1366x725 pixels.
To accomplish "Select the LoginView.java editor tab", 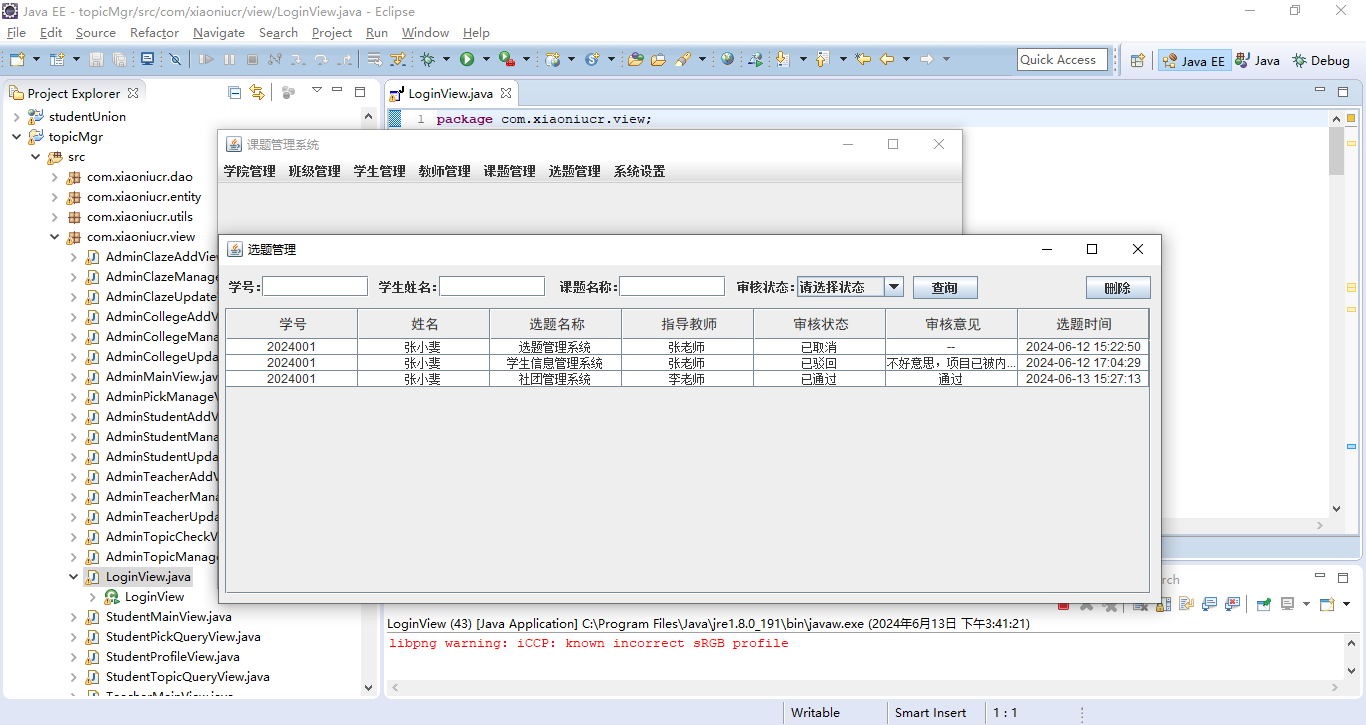I will coord(450,94).
